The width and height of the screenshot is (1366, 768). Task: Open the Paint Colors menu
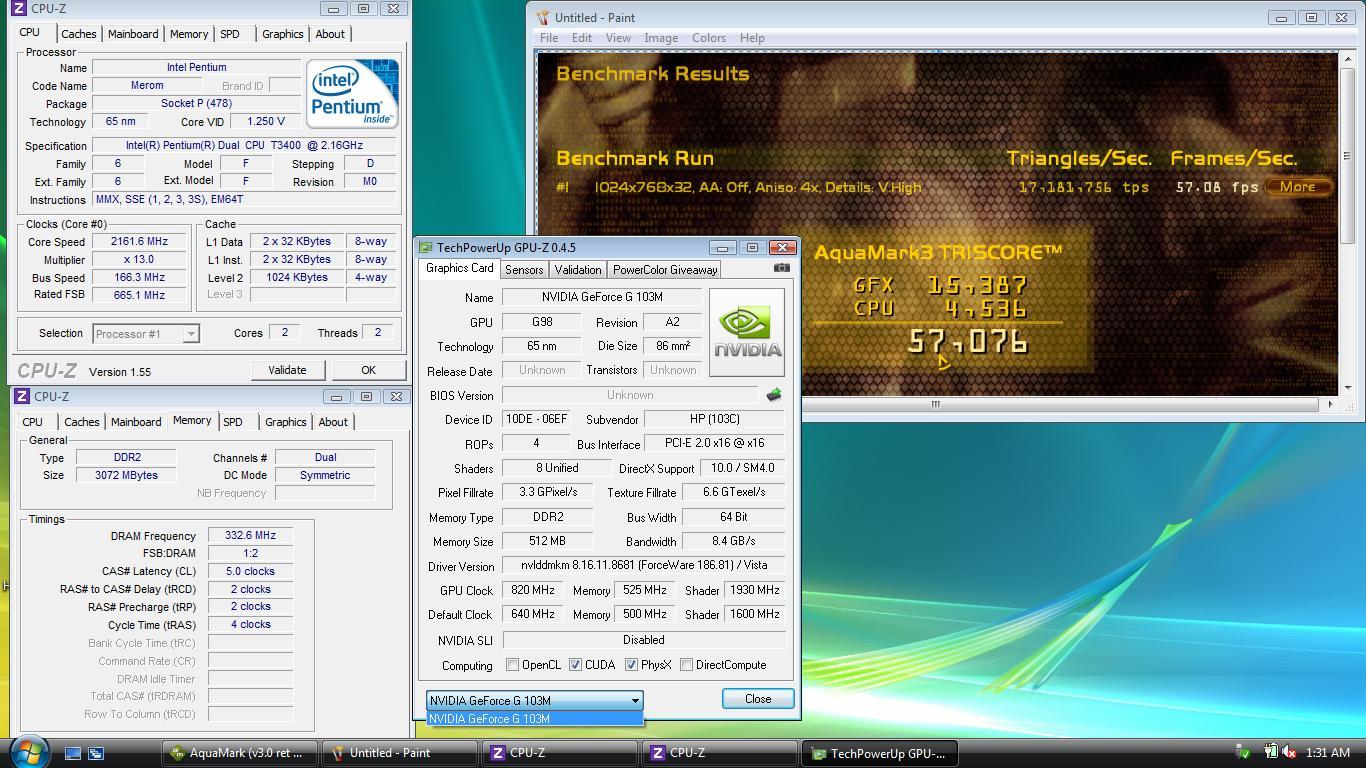[709, 38]
